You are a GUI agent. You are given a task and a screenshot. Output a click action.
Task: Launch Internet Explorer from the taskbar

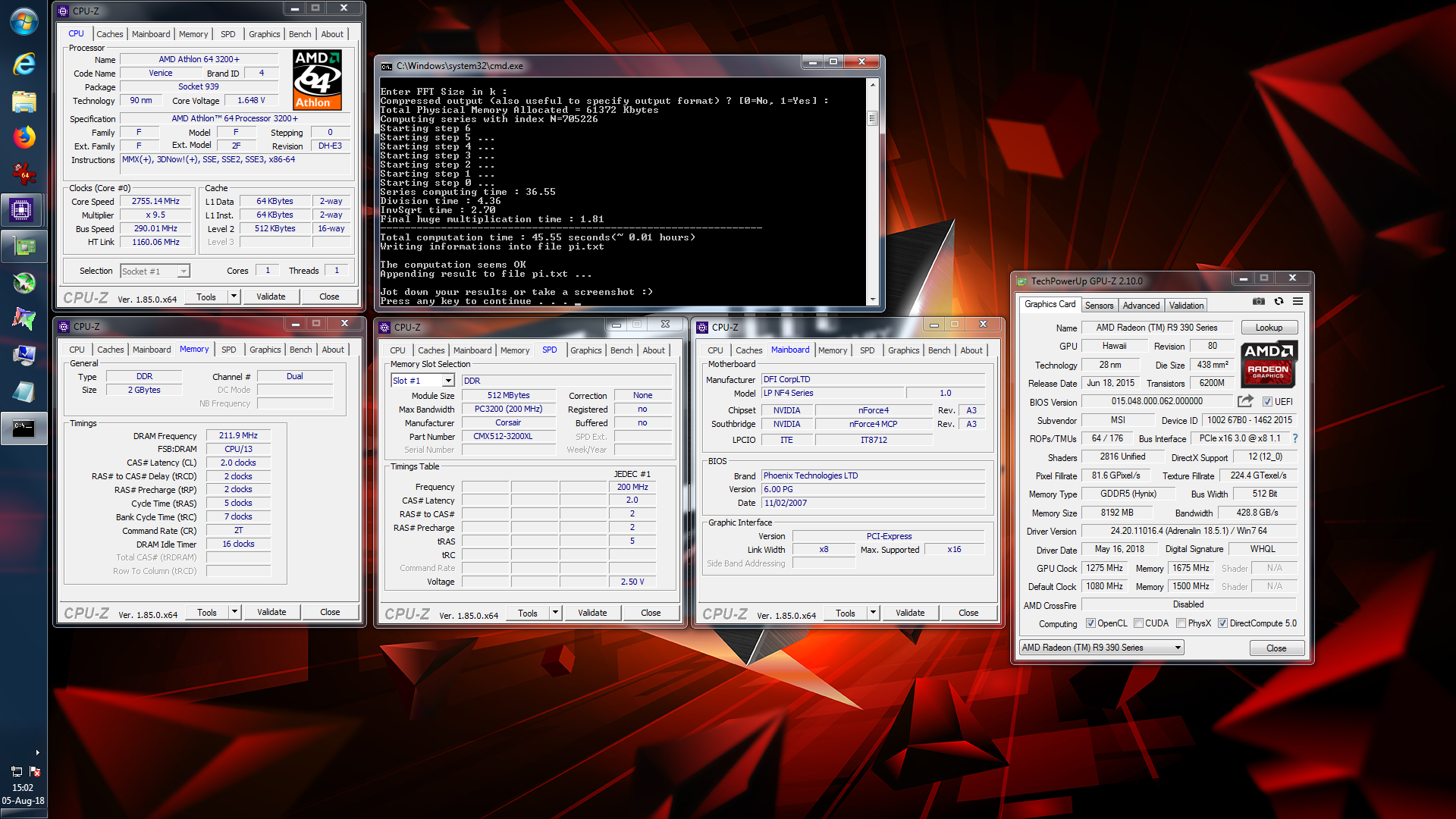24,64
